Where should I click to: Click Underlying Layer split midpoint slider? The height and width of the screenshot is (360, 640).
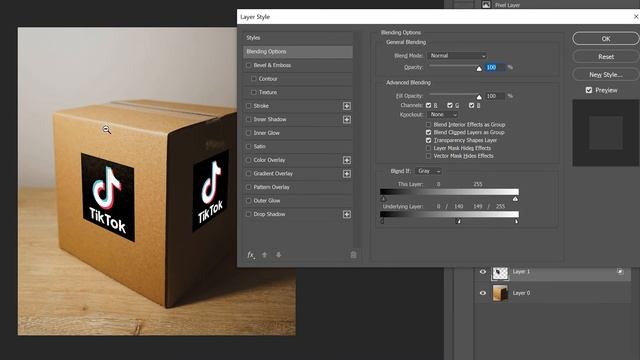click(x=458, y=221)
